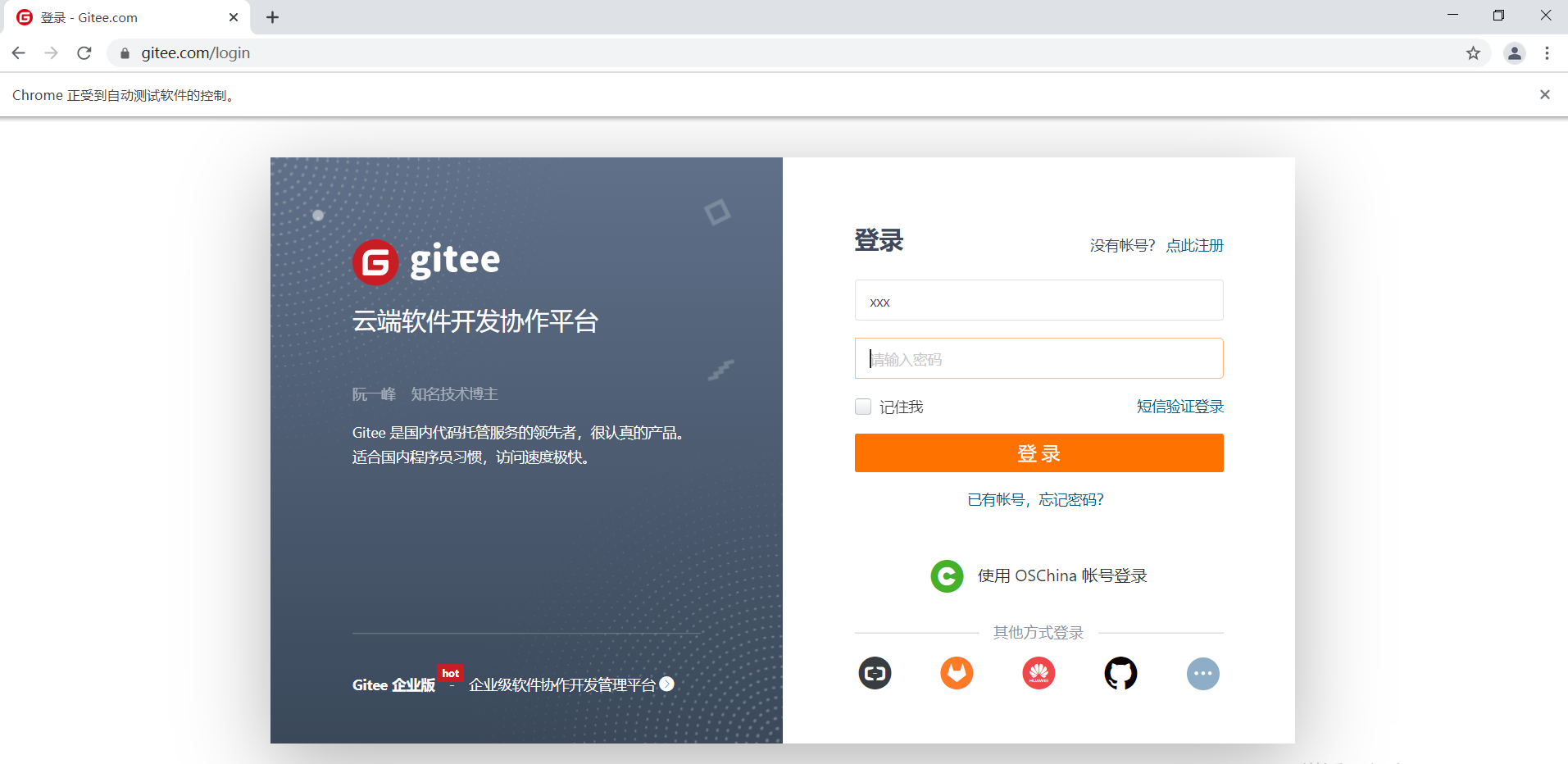Click the Gitee 是国内代码托管服务的领先者 quote line
Viewport: 1568px width, 764px height.
518,433
